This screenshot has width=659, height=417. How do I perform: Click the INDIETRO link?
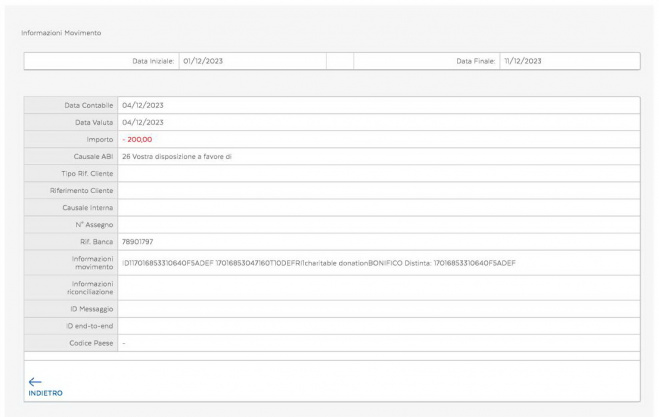(45, 393)
